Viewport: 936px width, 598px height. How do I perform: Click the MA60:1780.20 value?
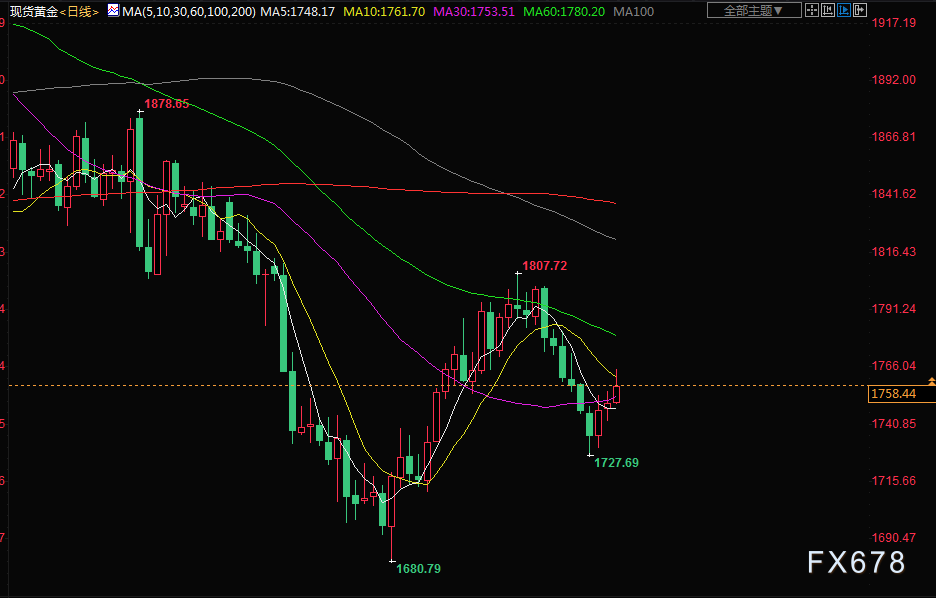point(564,11)
